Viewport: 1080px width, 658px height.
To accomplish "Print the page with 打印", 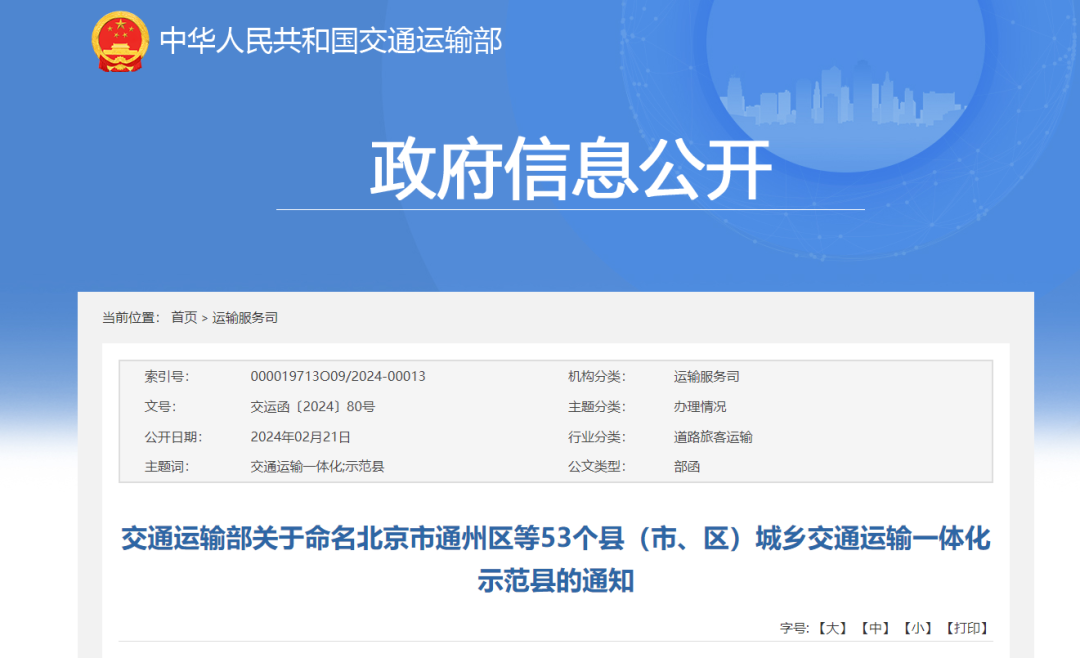I will (967, 628).
